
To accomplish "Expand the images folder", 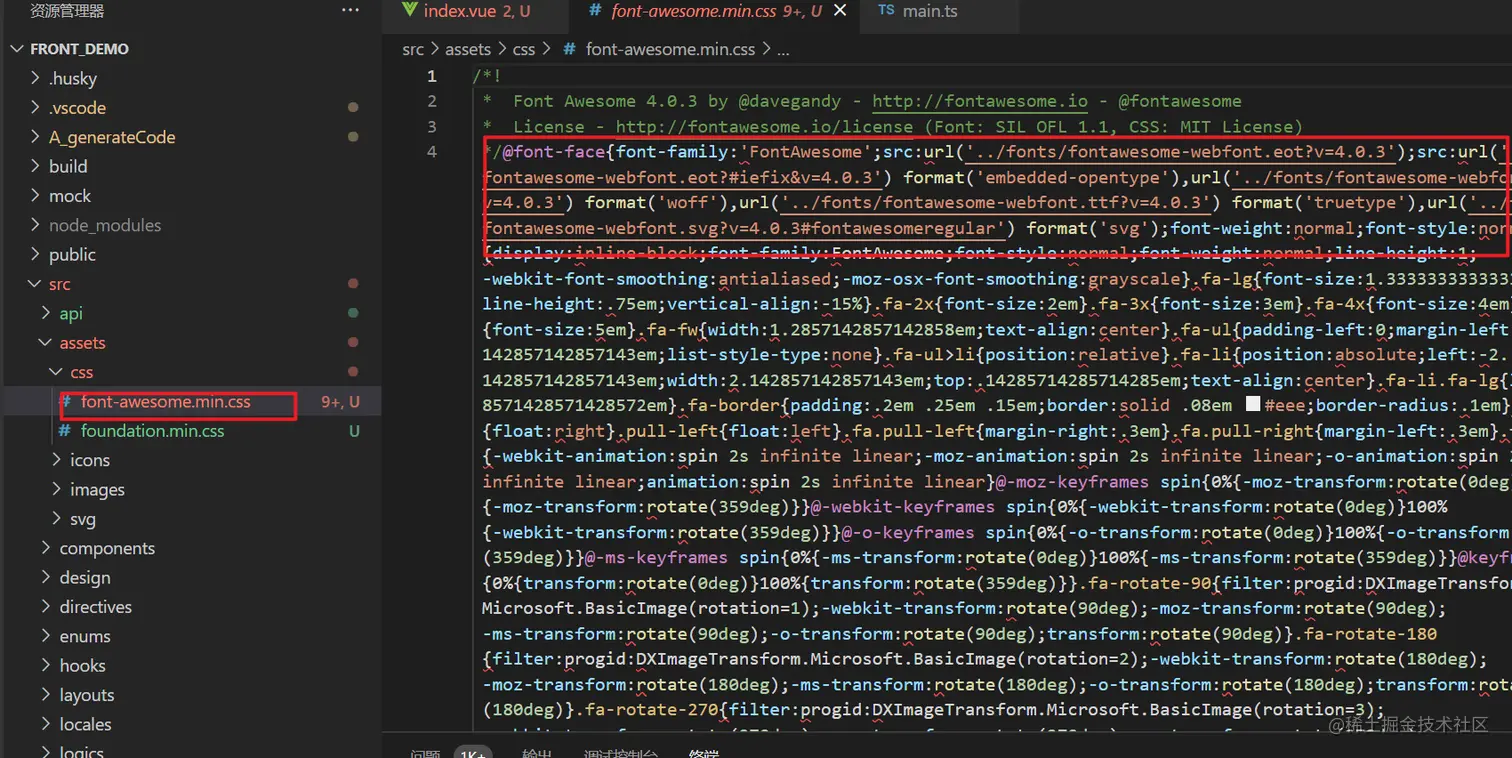I will 97,489.
